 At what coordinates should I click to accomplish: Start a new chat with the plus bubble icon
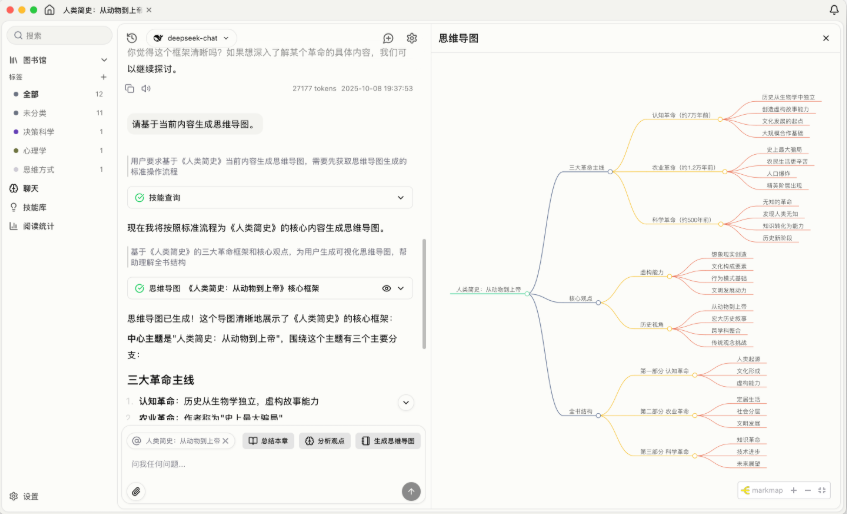pyautogui.click(x=389, y=38)
